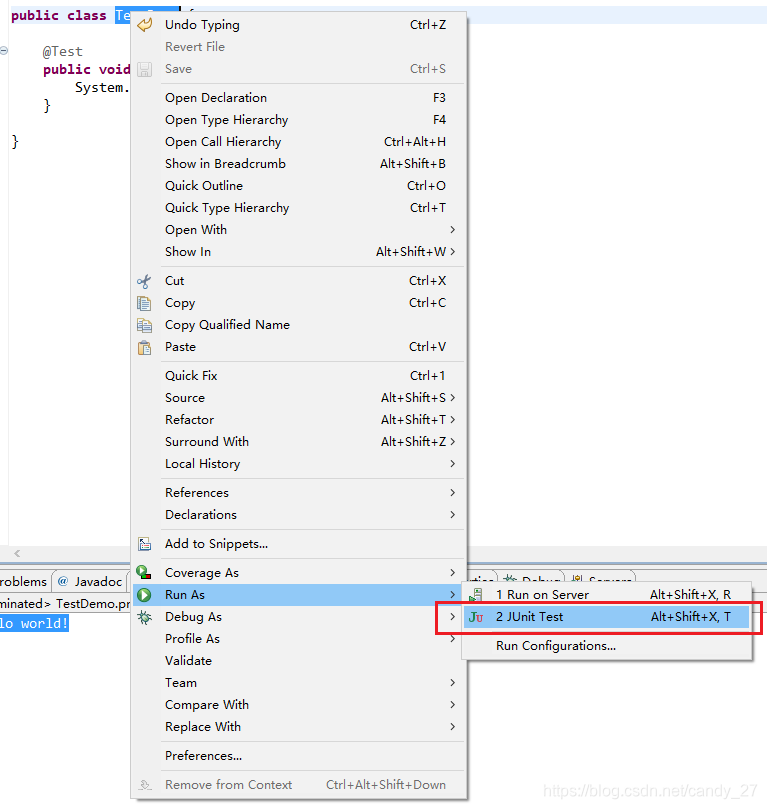Choose 1 Run on Server
Viewport: 767px width, 809px height.
point(607,595)
